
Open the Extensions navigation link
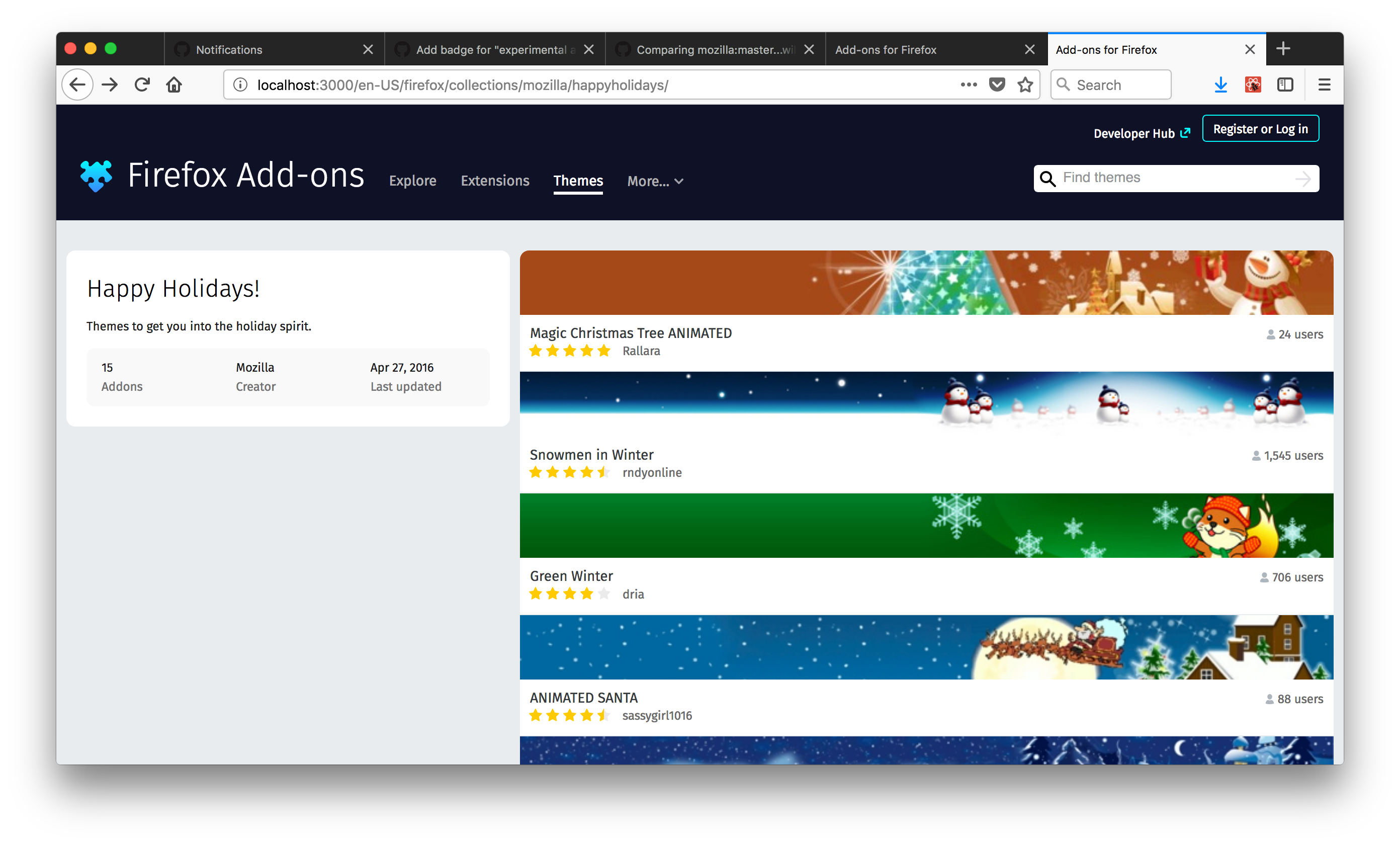coord(495,181)
